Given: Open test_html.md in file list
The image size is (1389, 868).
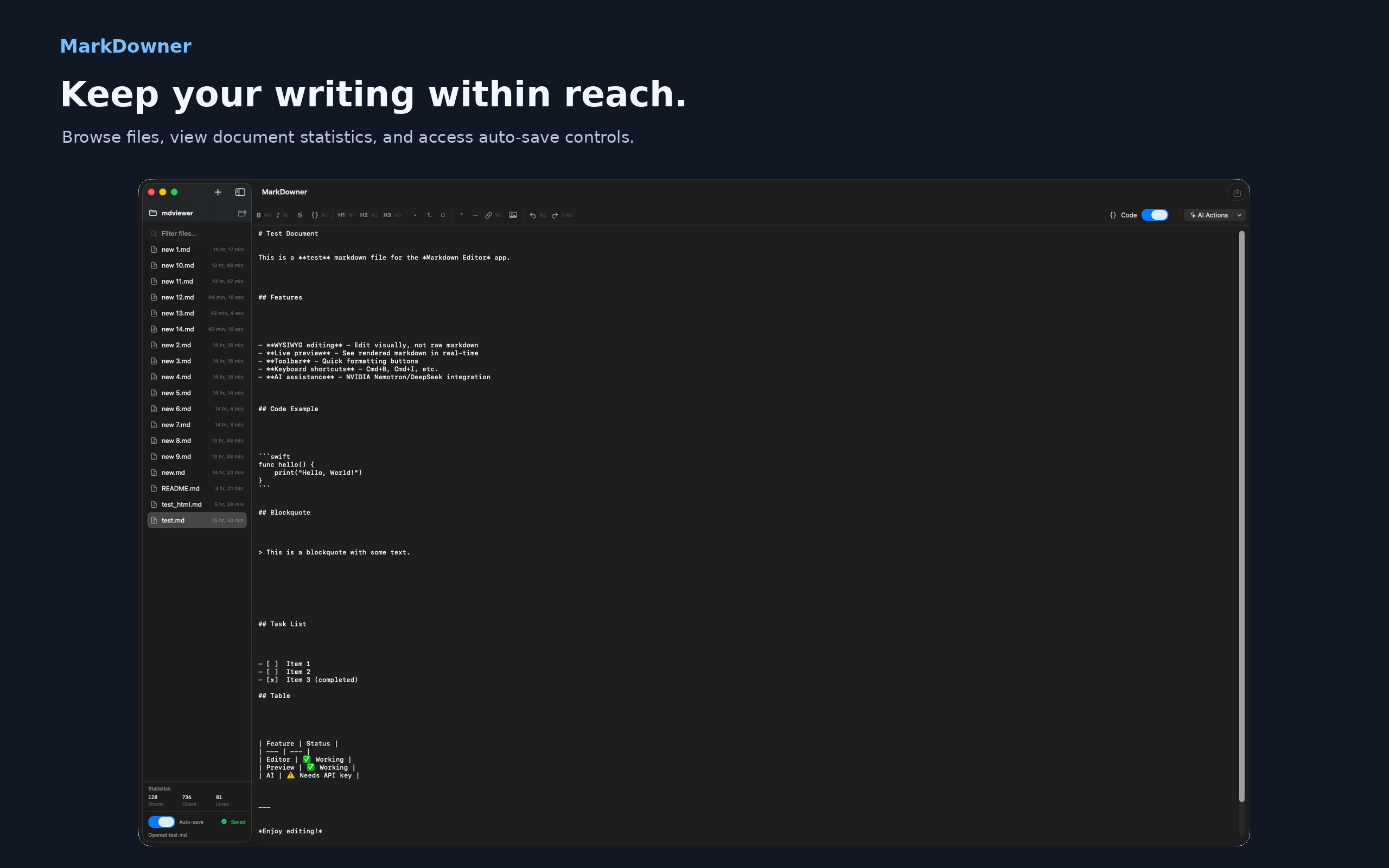Looking at the screenshot, I should pos(197,505).
